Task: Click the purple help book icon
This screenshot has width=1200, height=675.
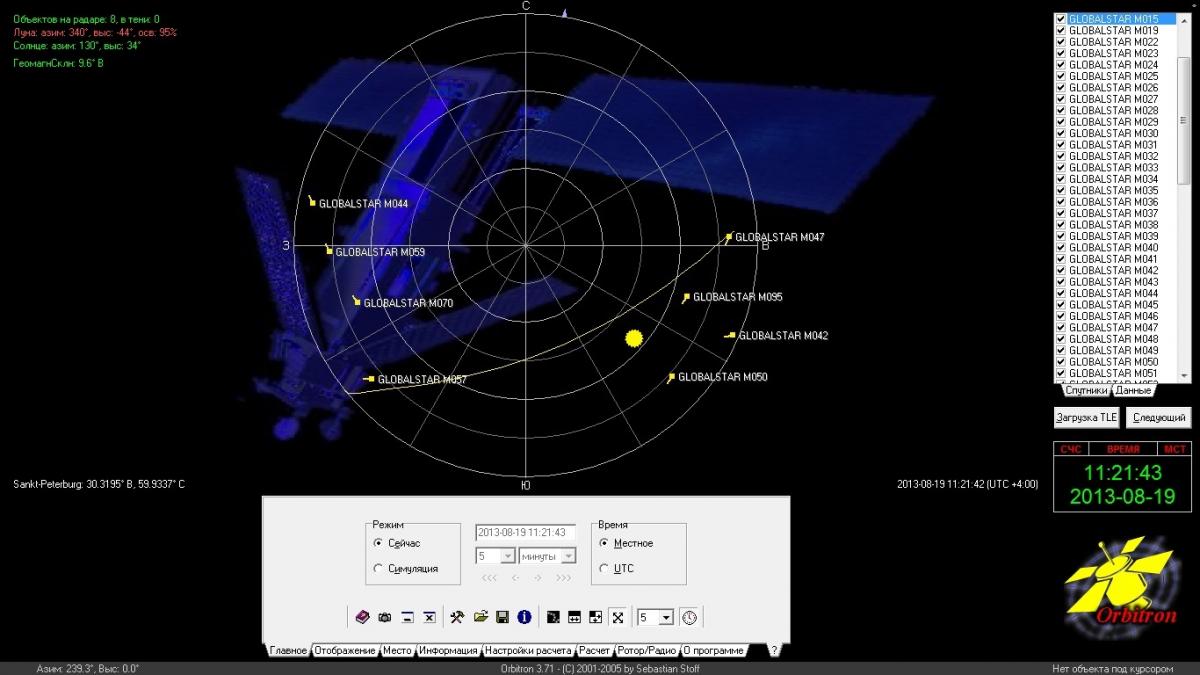Action: click(x=363, y=617)
